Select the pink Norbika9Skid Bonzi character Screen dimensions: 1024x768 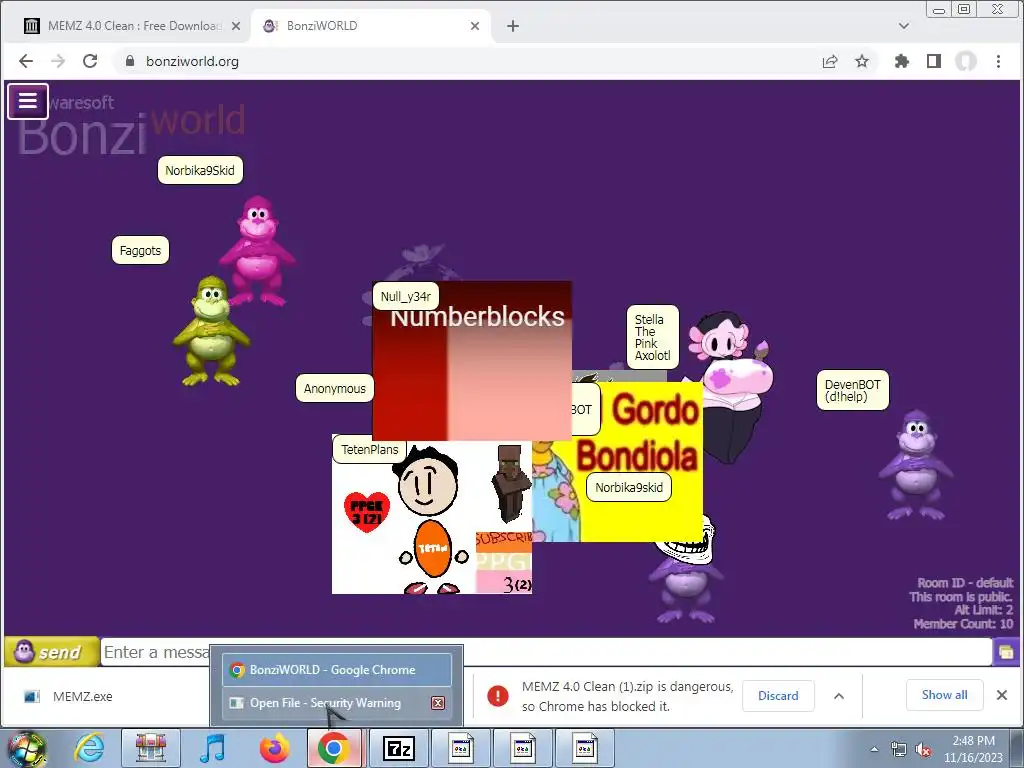[257, 251]
